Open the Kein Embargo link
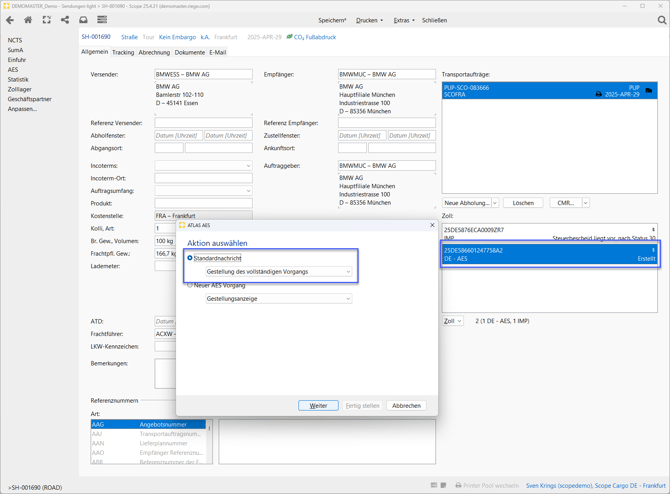This screenshot has width=670, height=494. pos(177,37)
